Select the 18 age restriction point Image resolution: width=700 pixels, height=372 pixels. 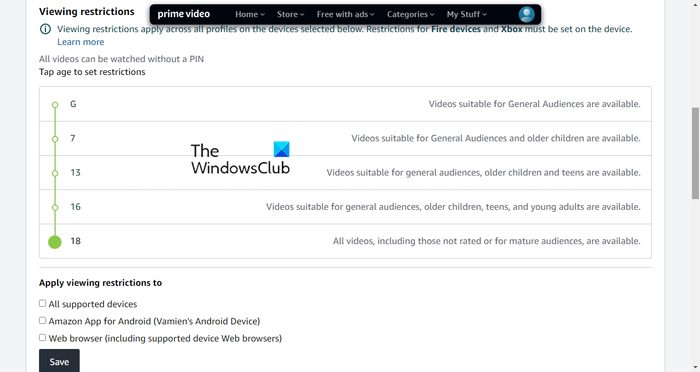coord(55,242)
